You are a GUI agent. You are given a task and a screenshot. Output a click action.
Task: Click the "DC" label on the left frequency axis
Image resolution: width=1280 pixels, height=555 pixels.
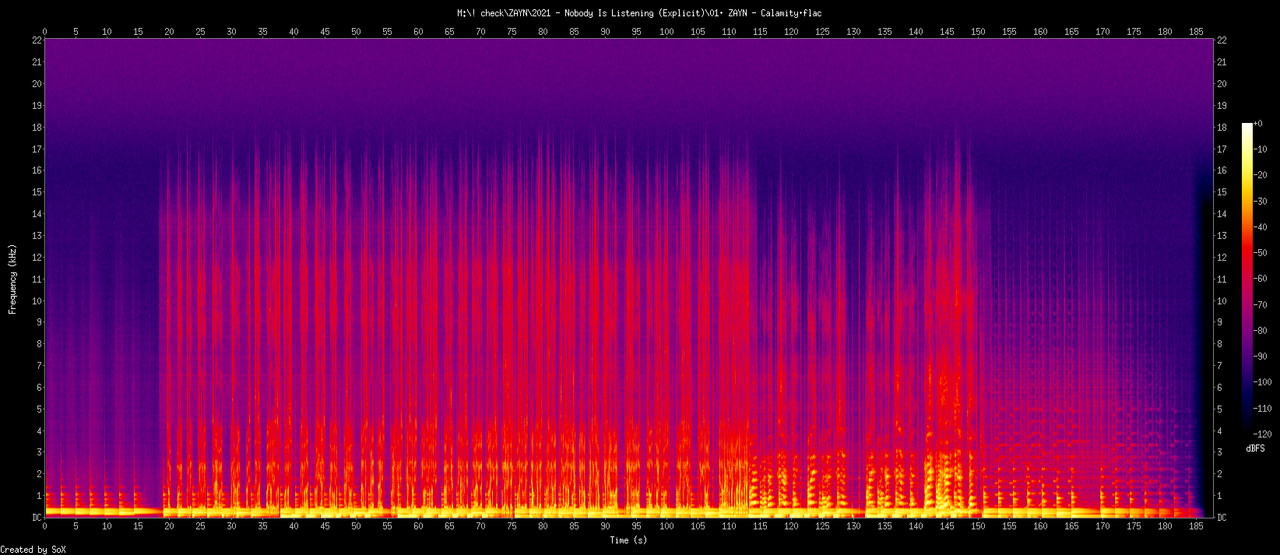click(x=36, y=517)
